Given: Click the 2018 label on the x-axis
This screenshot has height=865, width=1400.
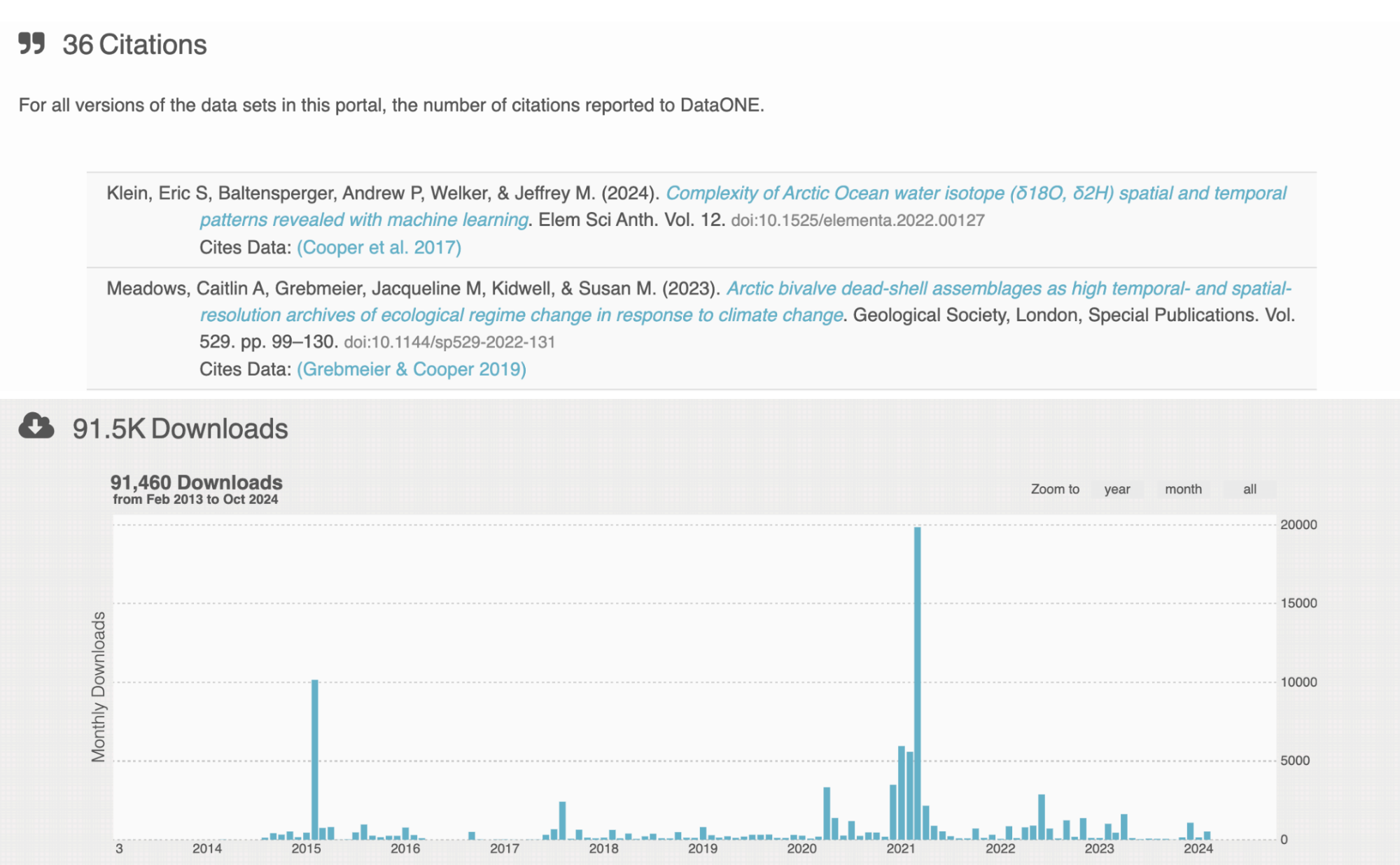Looking at the screenshot, I should [605, 848].
